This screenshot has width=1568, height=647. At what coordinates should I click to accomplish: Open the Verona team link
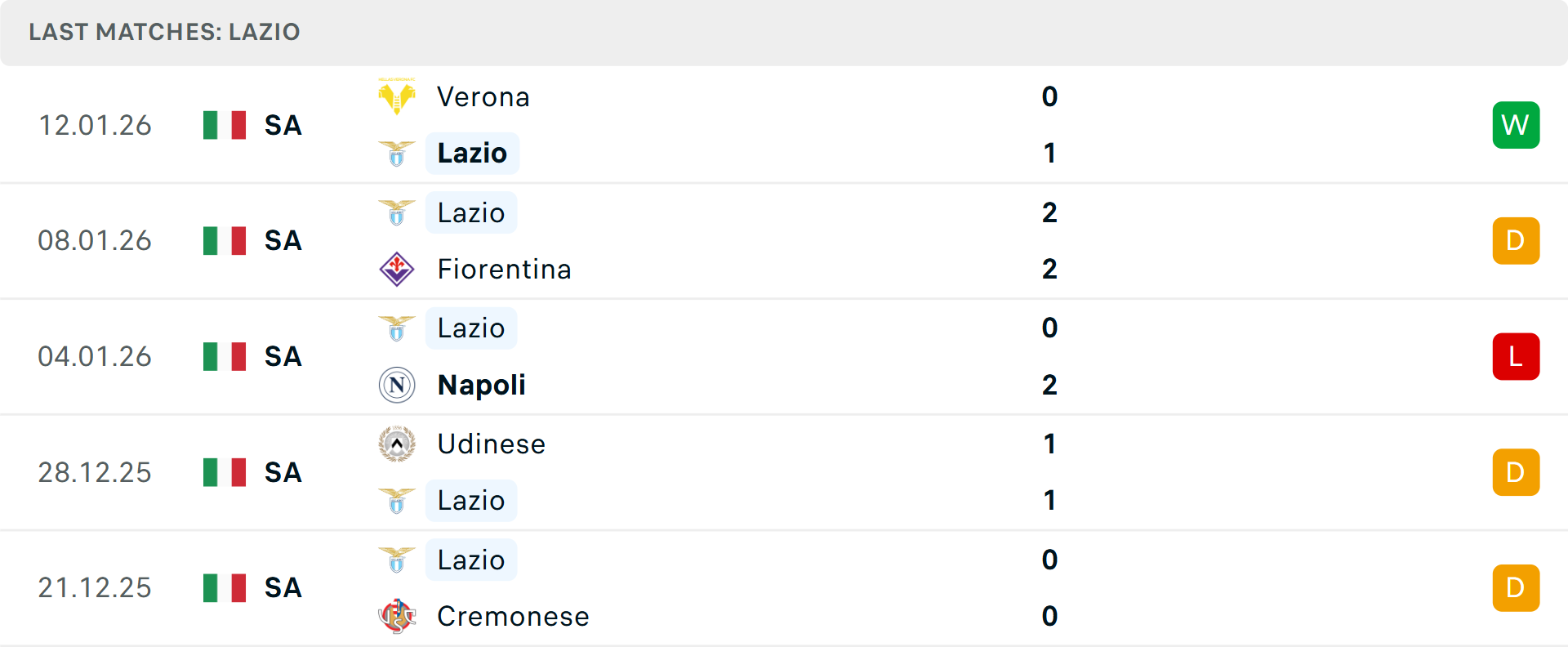[x=483, y=96]
